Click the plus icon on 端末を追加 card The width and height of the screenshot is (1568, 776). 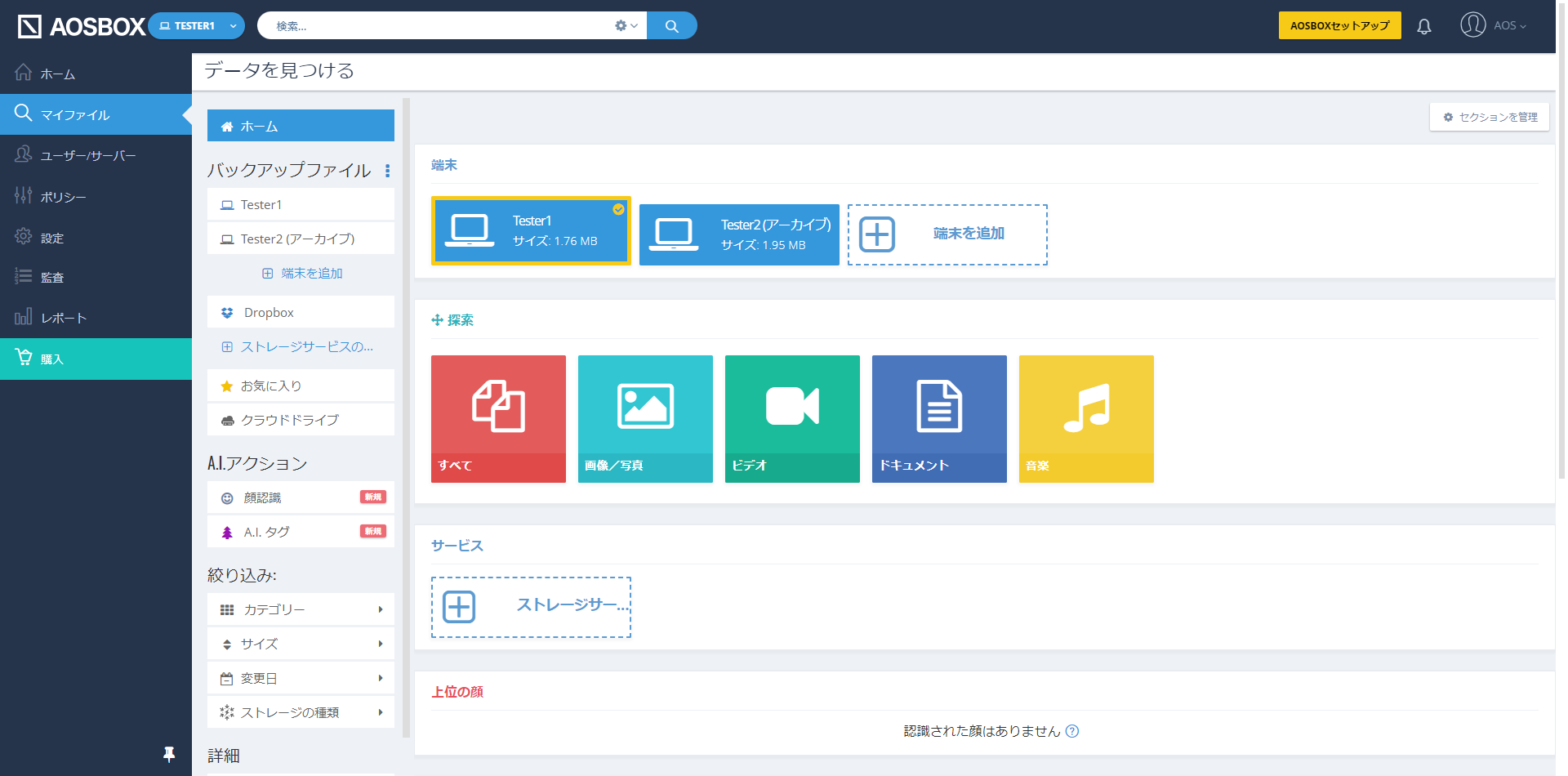877,234
